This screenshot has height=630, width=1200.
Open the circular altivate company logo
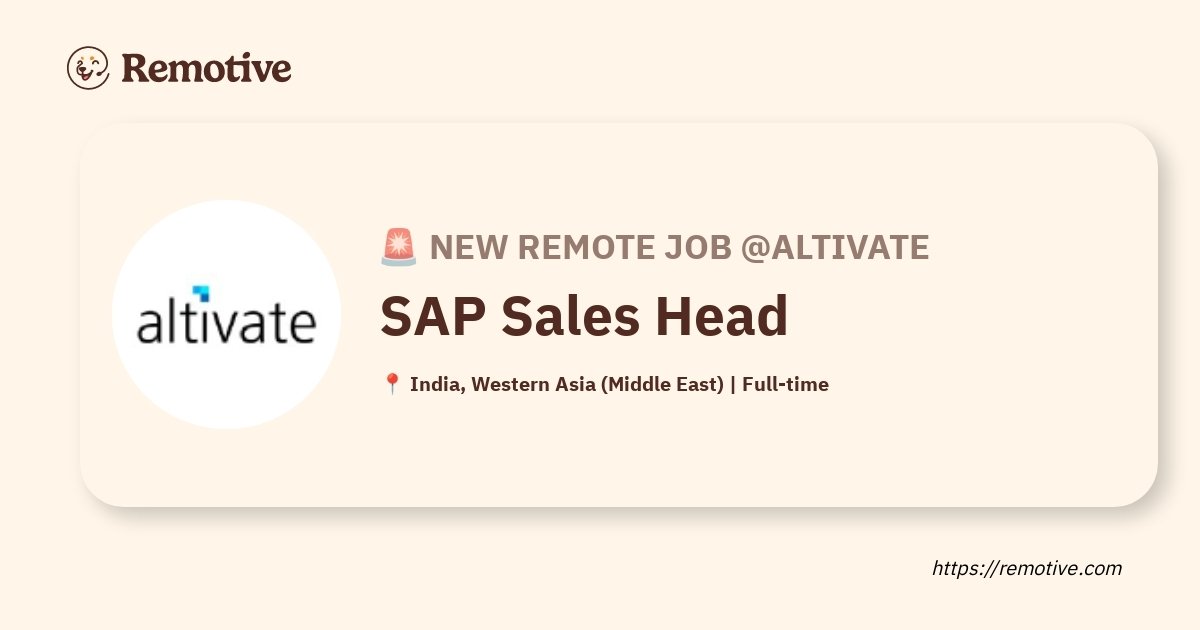(226, 315)
